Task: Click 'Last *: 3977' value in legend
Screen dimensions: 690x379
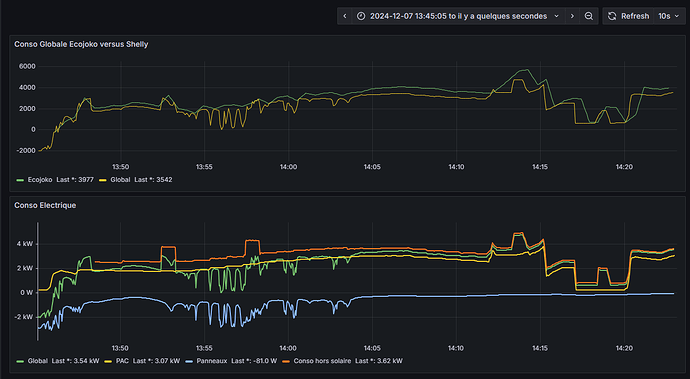Action: click(75, 180)
